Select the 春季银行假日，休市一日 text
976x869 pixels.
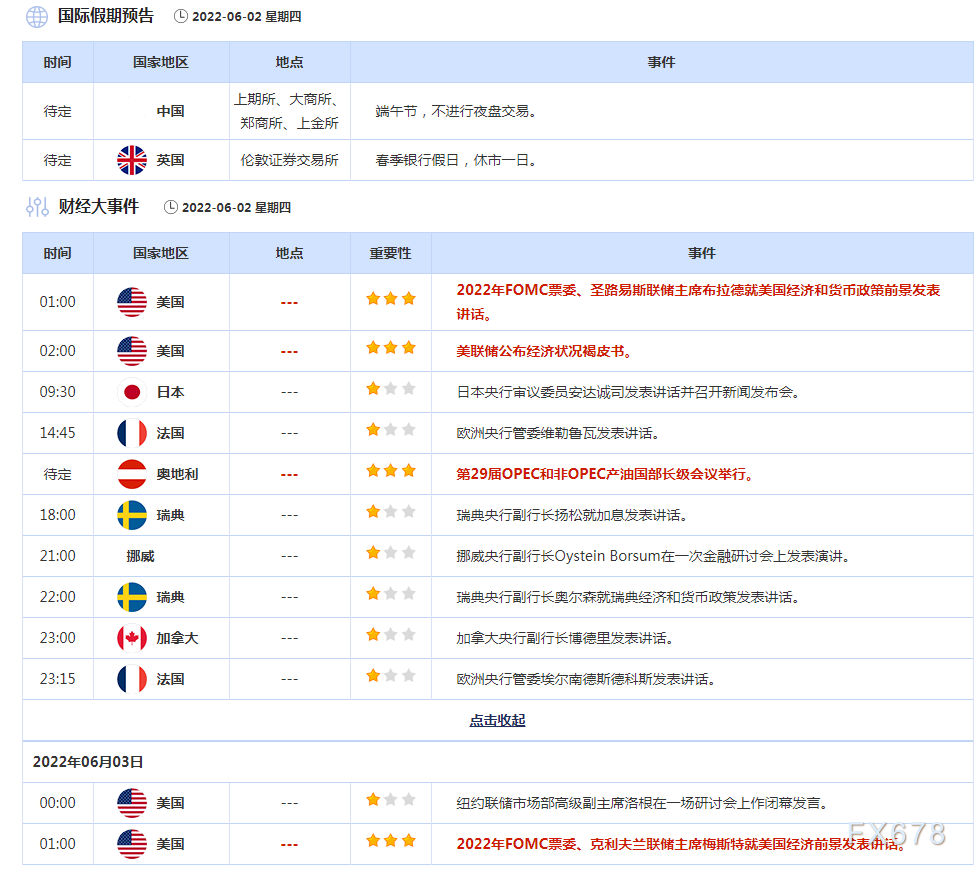coord(456,161)
